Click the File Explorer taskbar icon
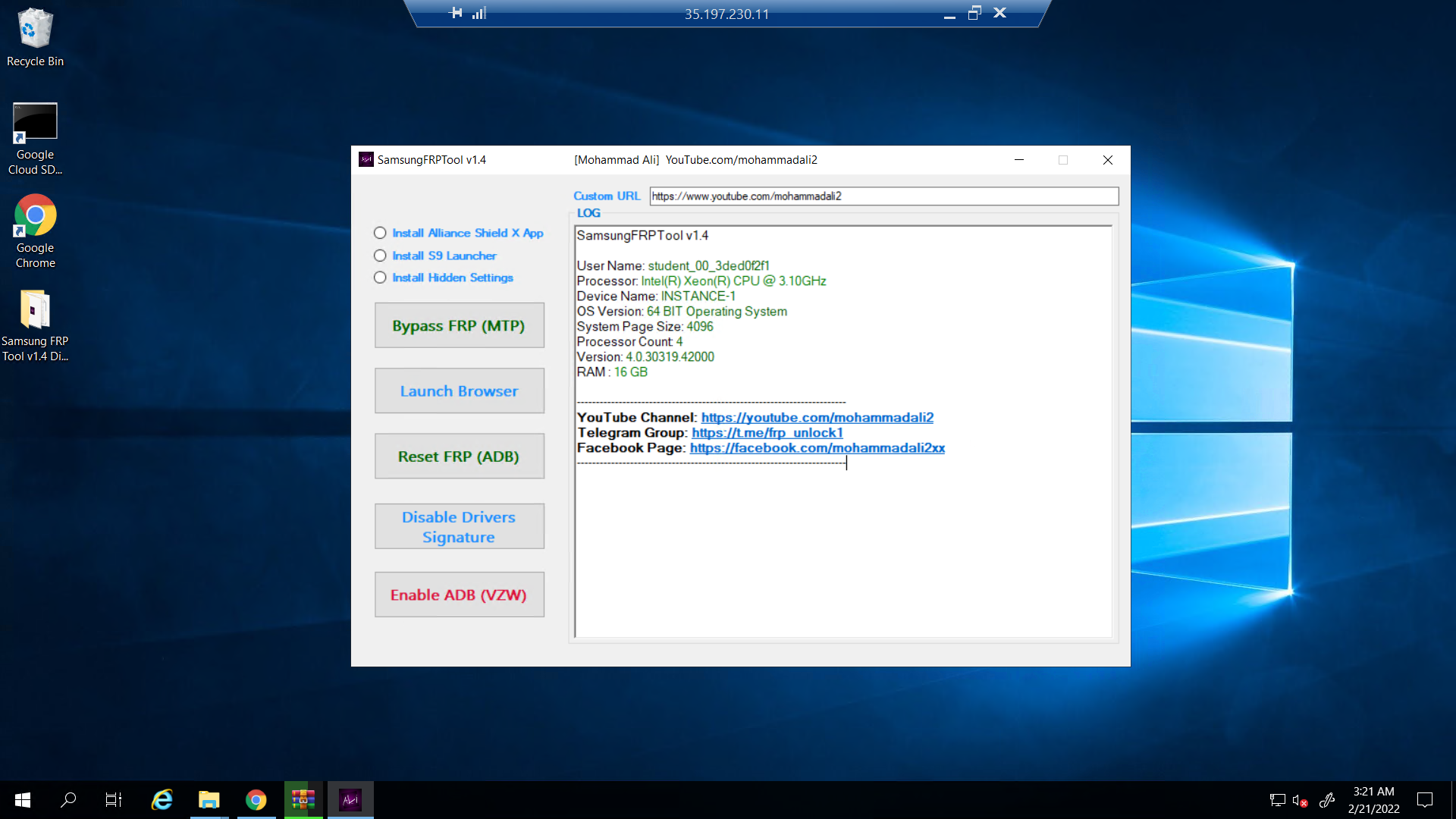Image resolution: width=1456 pixels, height=819 pixels. 209,799
